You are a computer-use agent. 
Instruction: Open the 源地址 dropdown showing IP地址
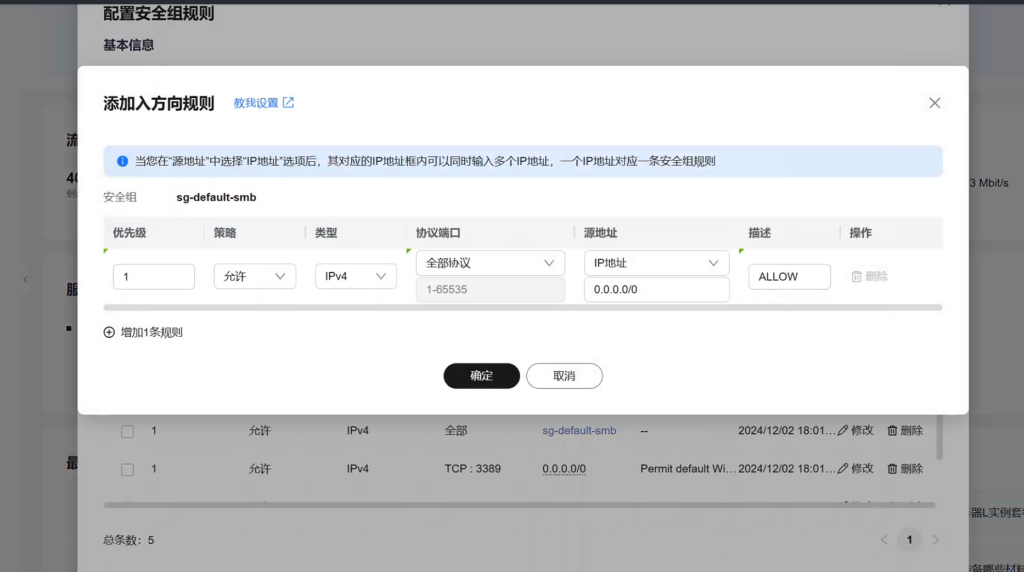pos(656,263)
